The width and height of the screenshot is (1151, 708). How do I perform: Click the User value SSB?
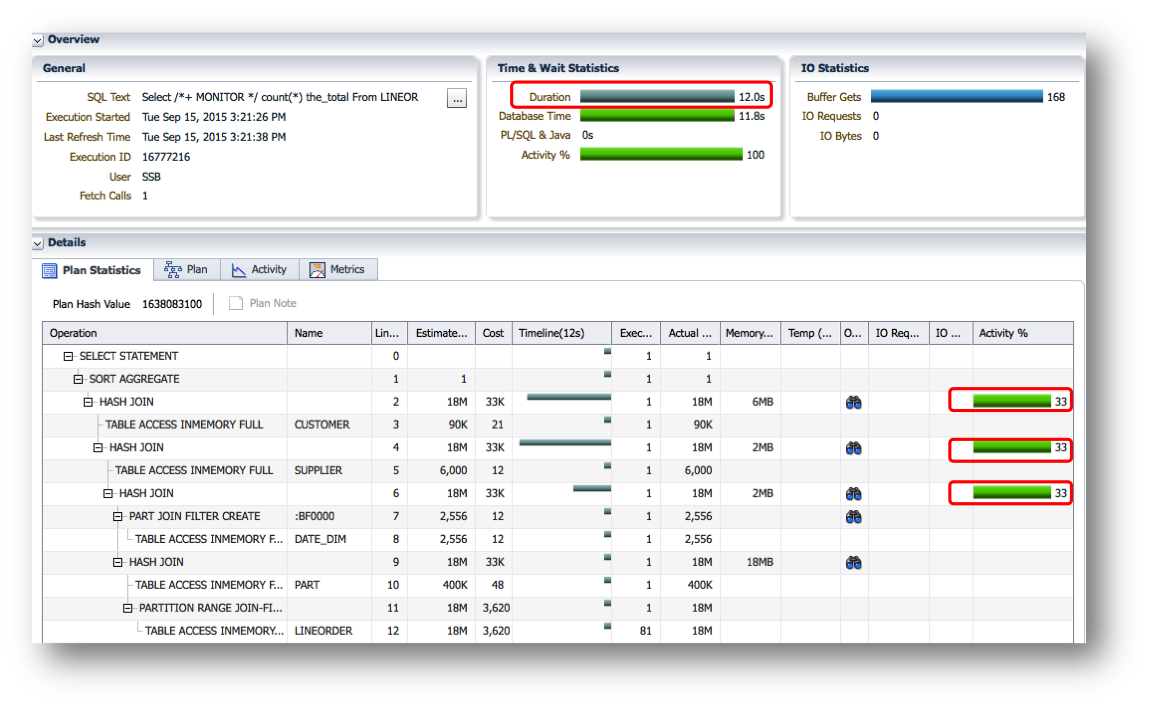(x=151, y=177)
